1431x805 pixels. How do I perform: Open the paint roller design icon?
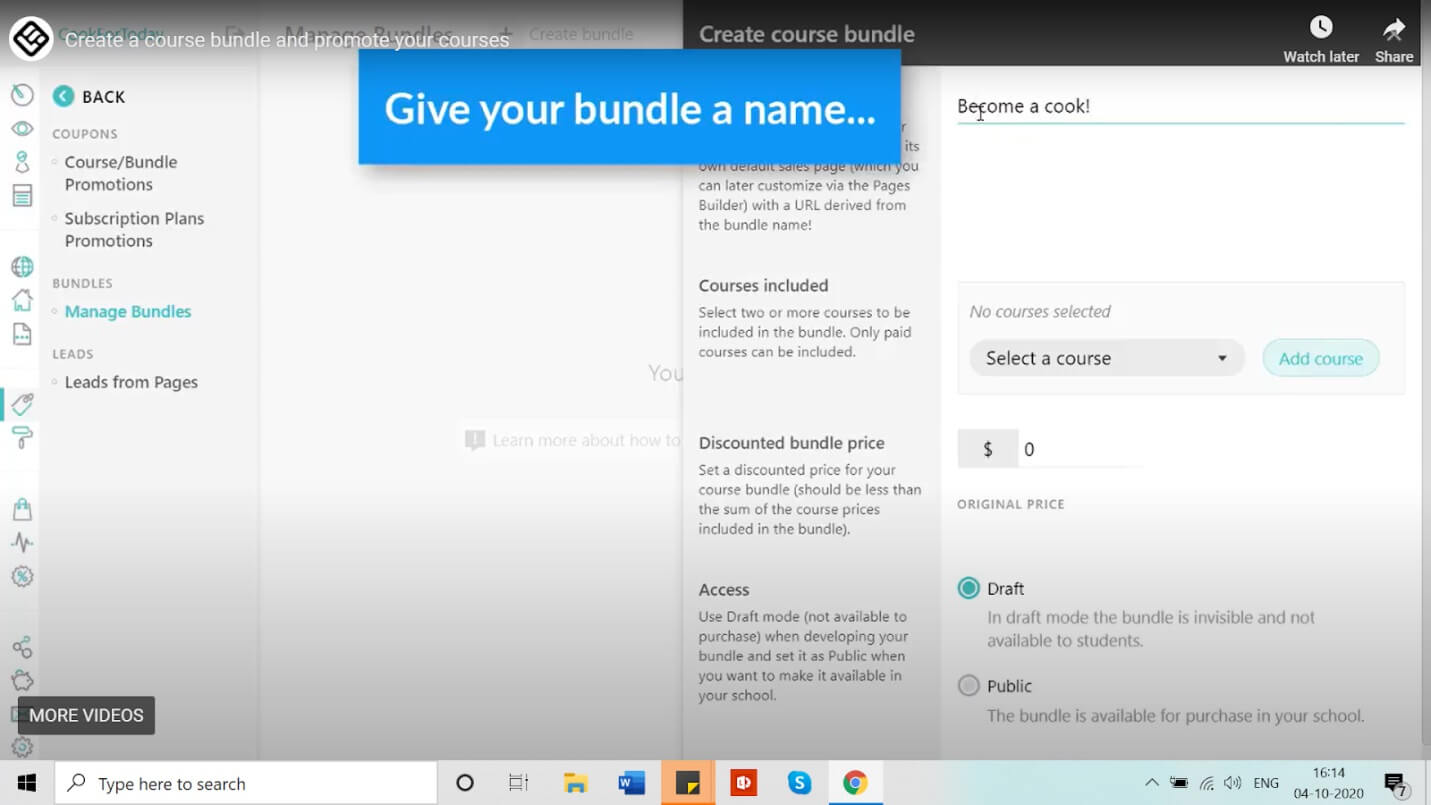22,437
